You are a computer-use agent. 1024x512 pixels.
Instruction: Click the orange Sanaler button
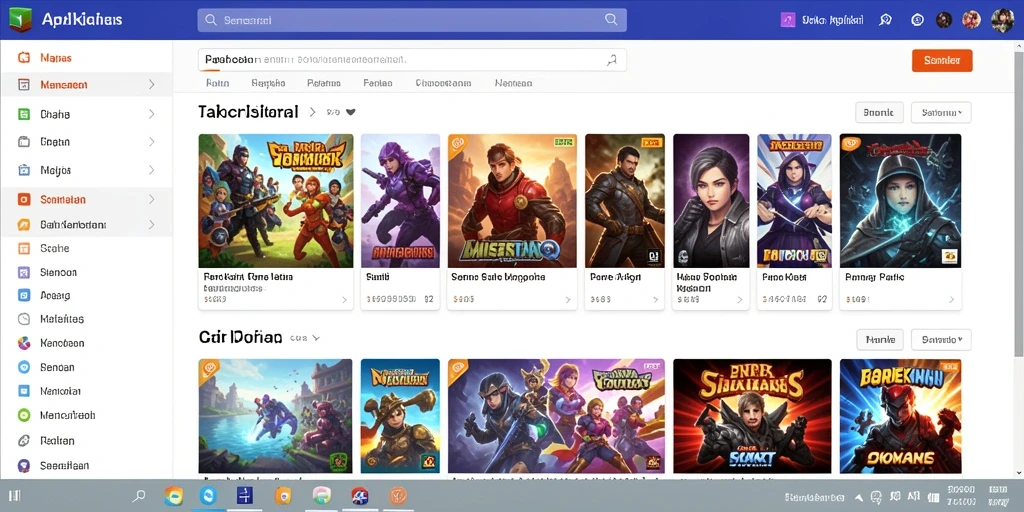[942, 61]
